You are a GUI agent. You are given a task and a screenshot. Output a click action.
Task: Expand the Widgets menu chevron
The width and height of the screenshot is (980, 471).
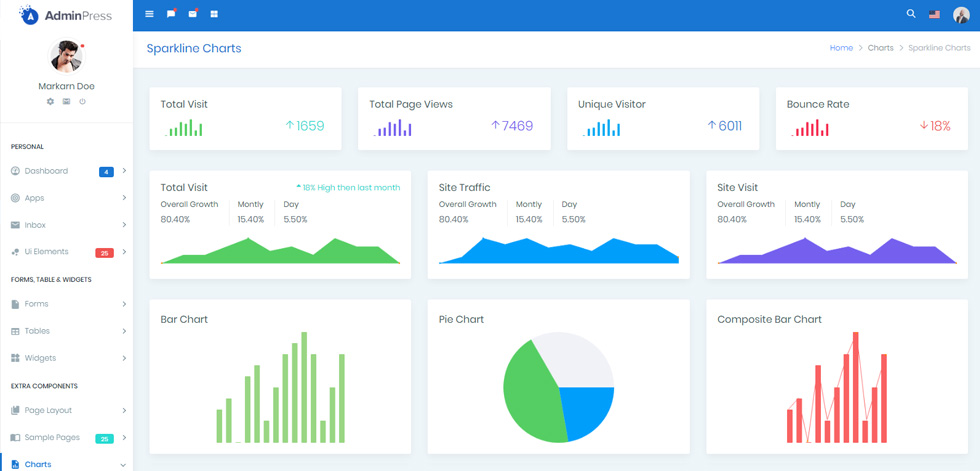click(x=124, y=358)
